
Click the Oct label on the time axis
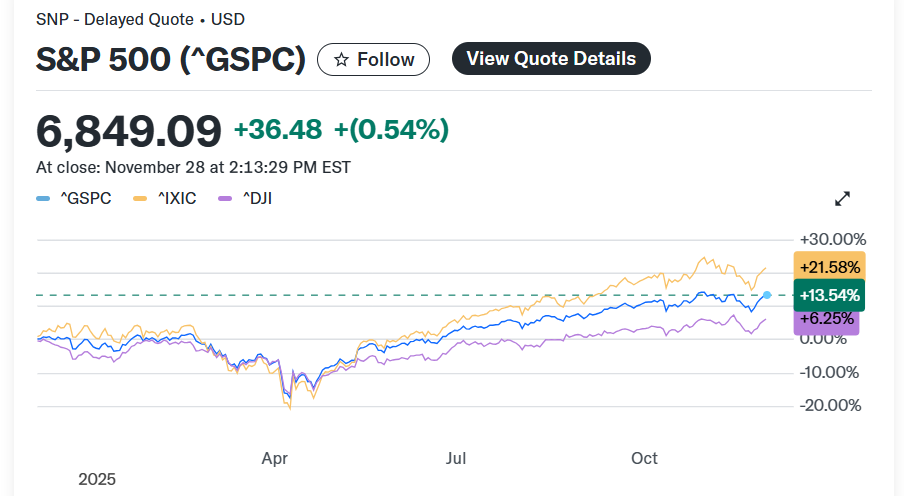point(645,458)
